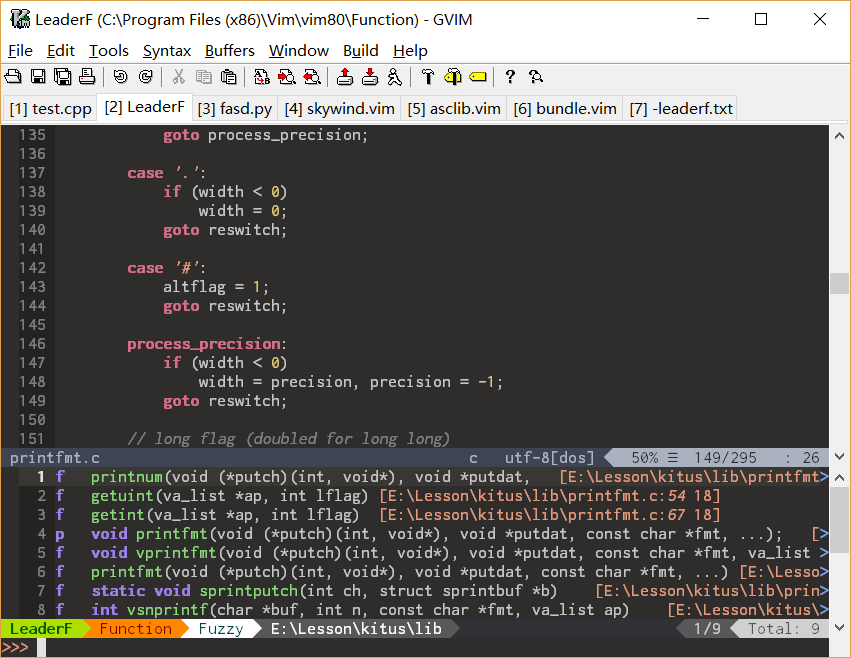Click the Function status bar segment
This screenshot has width=851, height=658.
(x=136, y=629)
